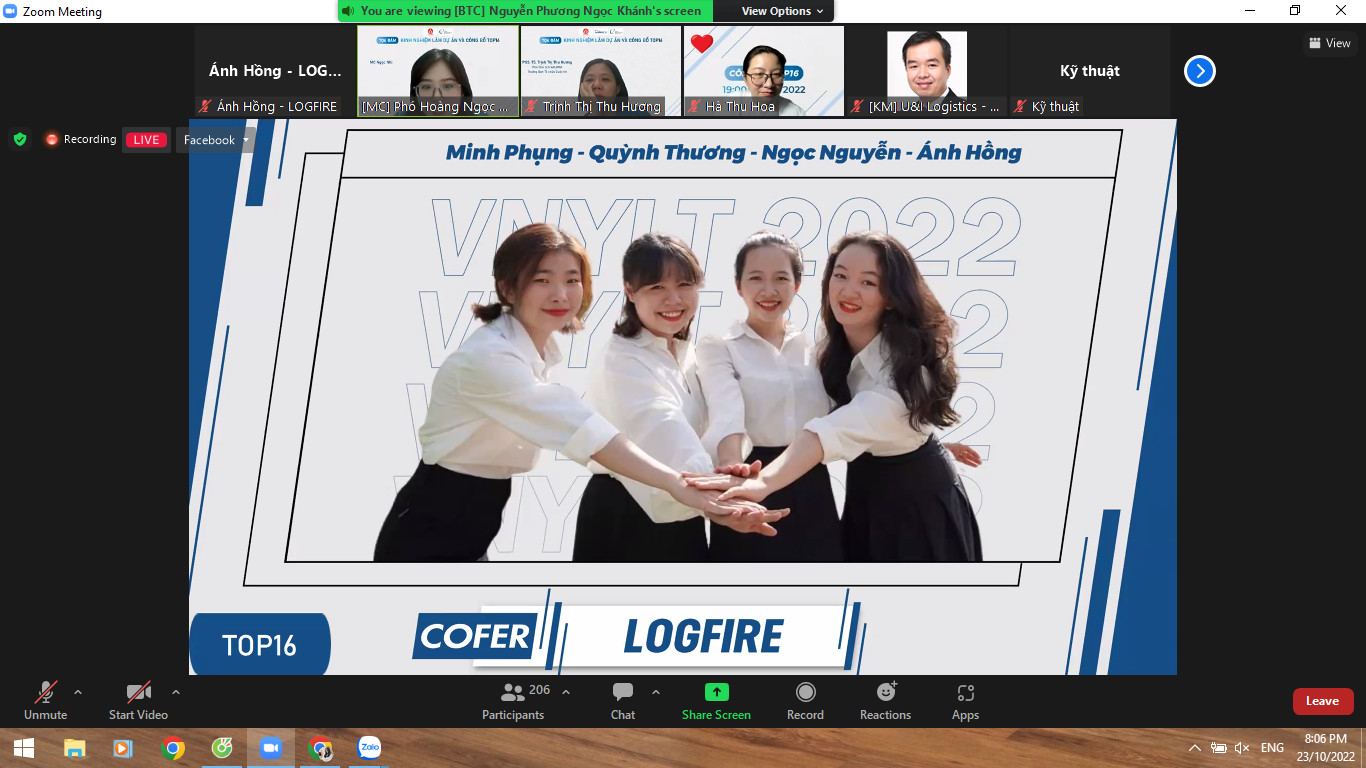Click the 'Zoom Meeting' window title
The height and width of the screenshot is (768, 1366).
(64, 12)
